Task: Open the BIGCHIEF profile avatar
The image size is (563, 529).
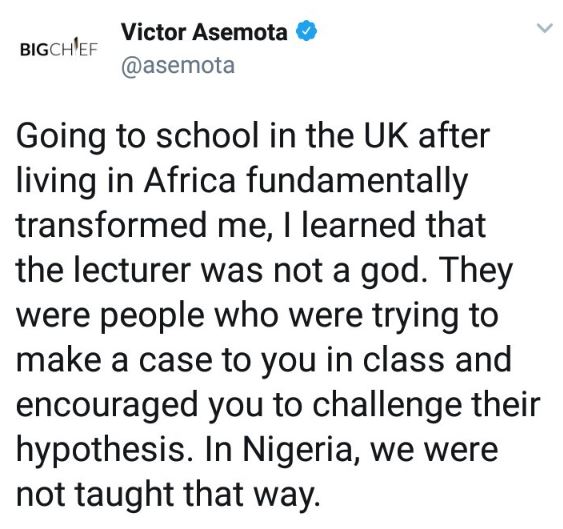Action: (x=59, y=48)
